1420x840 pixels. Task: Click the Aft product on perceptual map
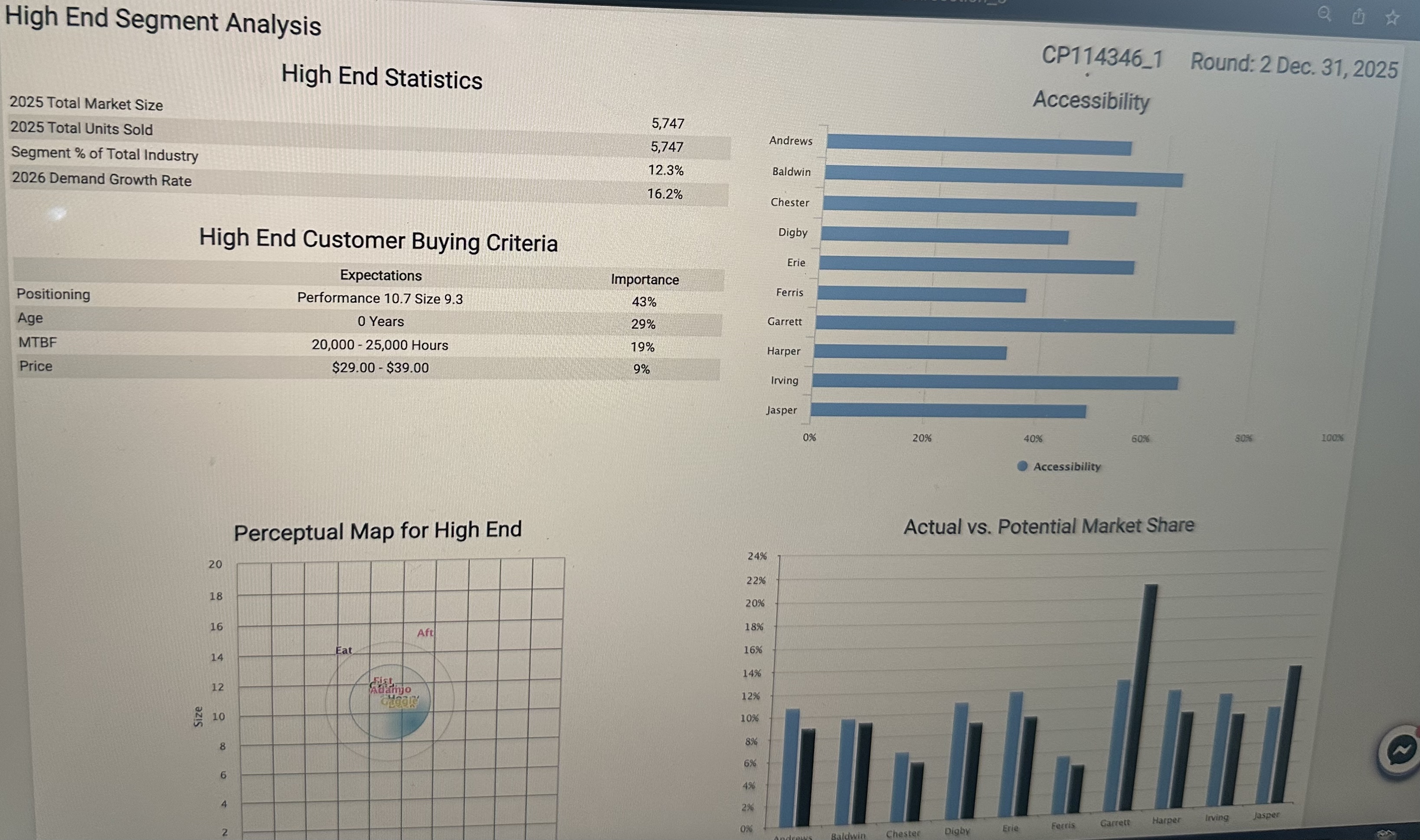tap(425, 633)
